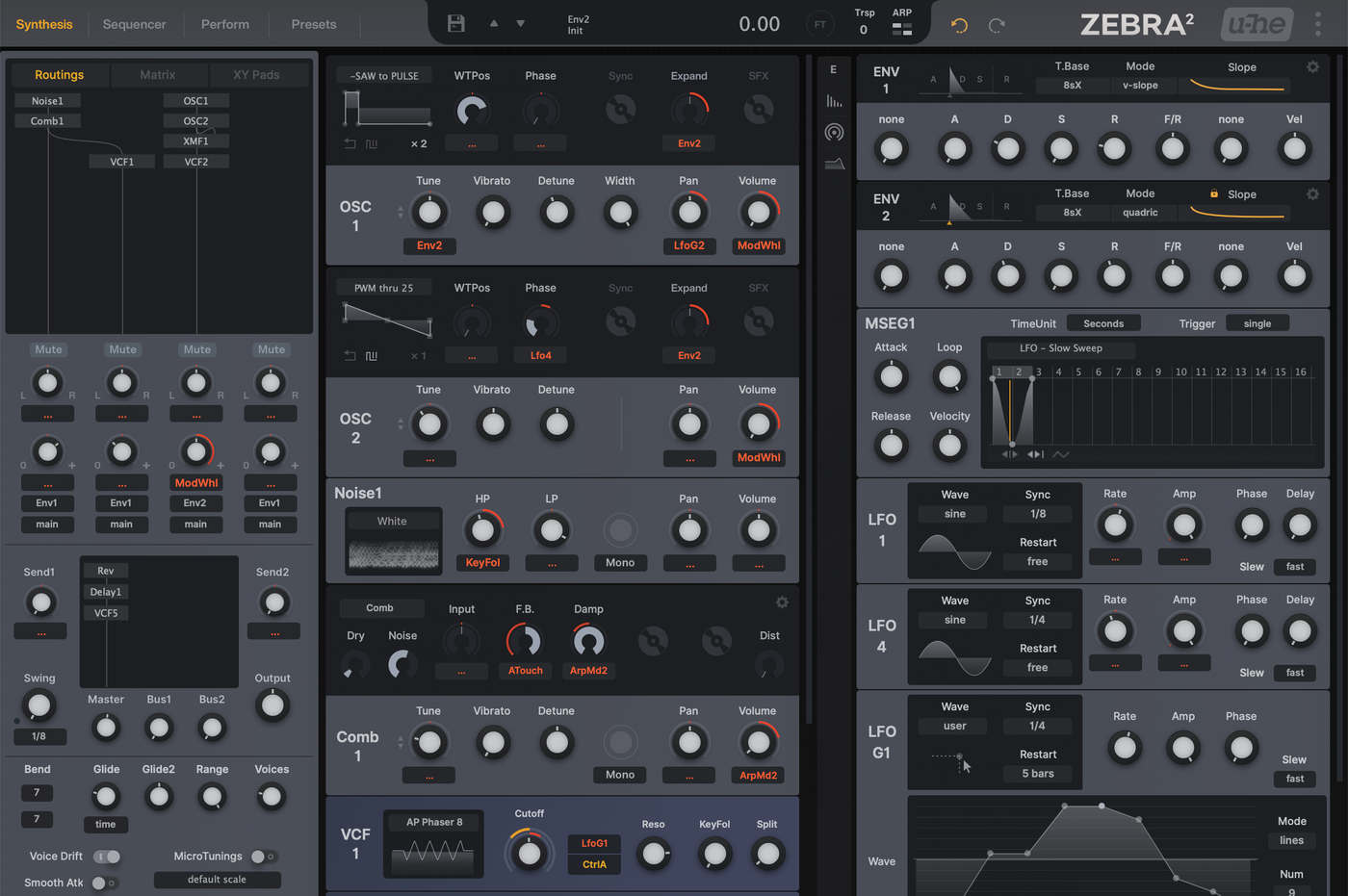
Task: Mute the first mixer lane
Action: coord(48,349)
